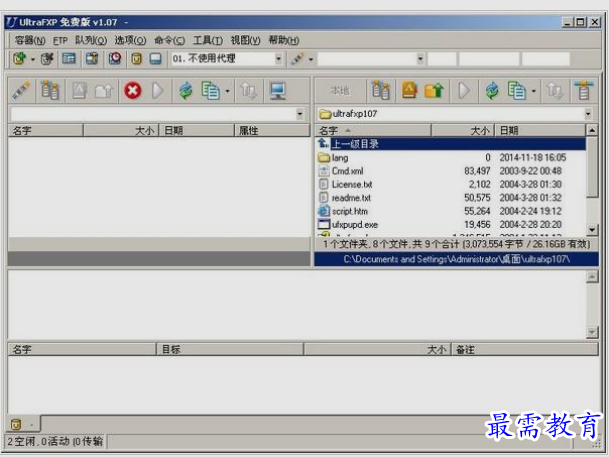The height and width of the screenshot is (457, 609).
Task: Open the 容器(N) menu
Action: (x=30, y=40)
